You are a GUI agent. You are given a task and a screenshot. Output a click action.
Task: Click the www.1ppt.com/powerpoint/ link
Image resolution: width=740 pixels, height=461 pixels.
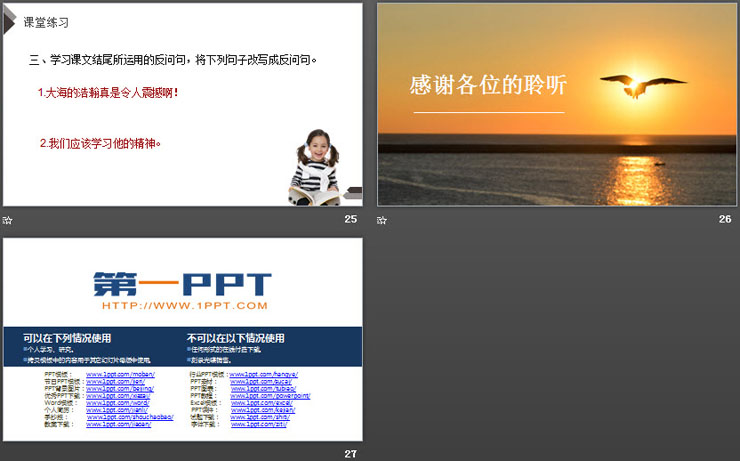coord(270,396)
